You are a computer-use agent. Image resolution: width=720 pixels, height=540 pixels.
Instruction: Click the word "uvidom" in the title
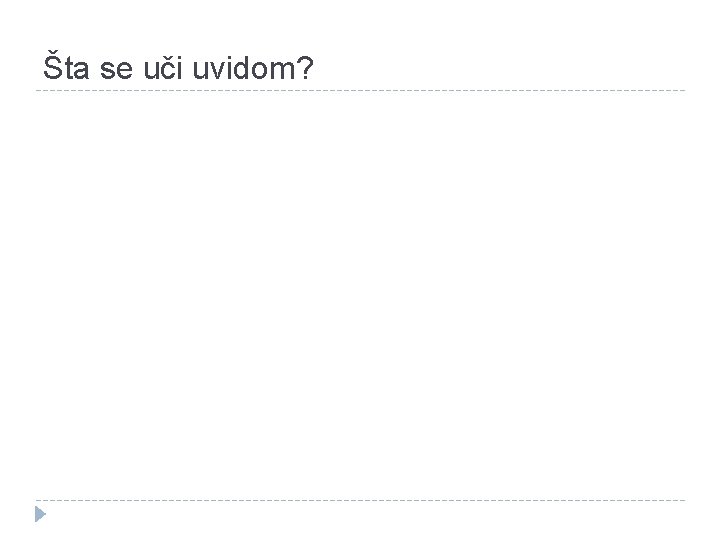pos(244,68)
